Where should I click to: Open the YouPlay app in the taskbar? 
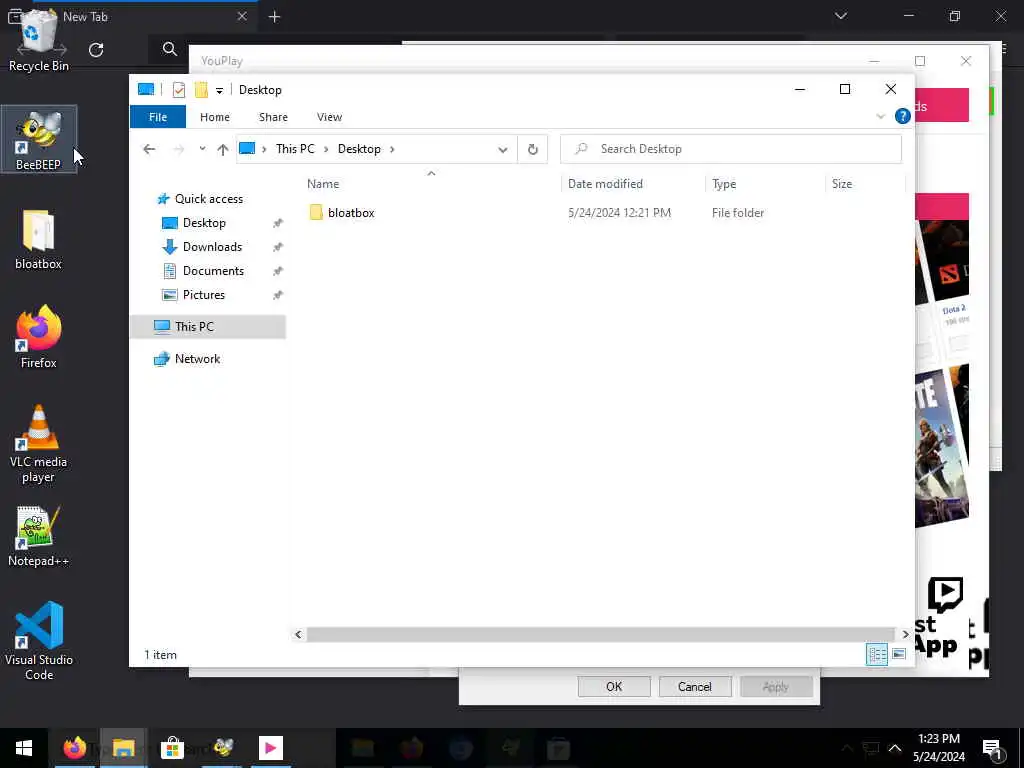point(270,748)
